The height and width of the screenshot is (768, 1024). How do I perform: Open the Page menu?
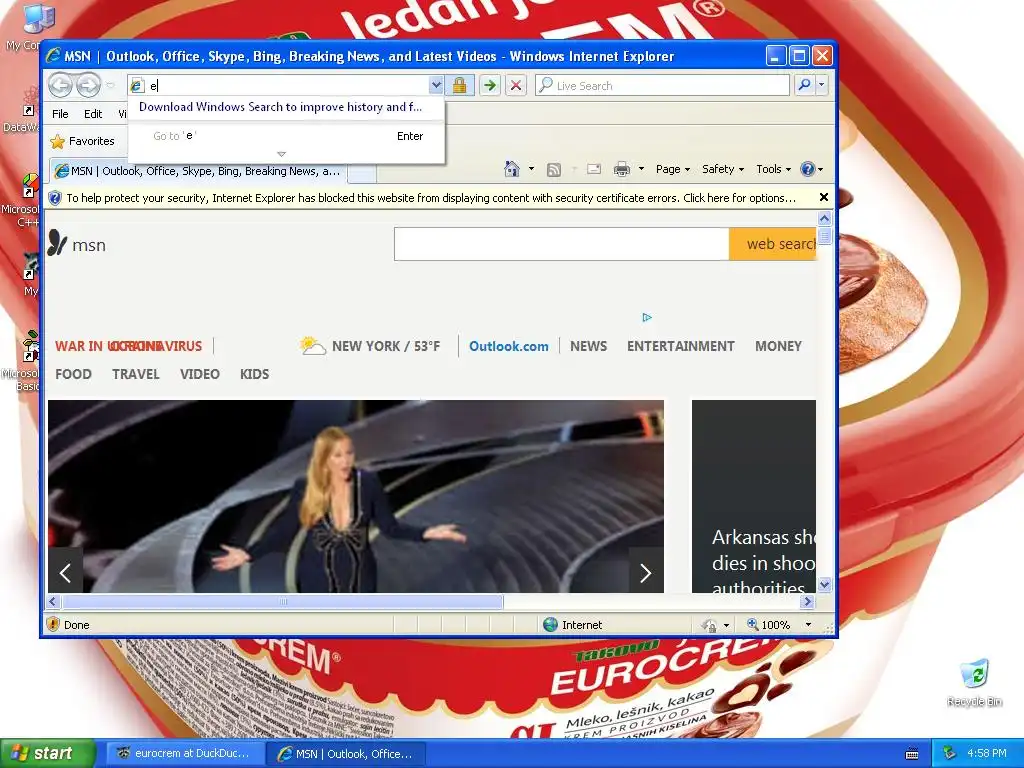673,169
